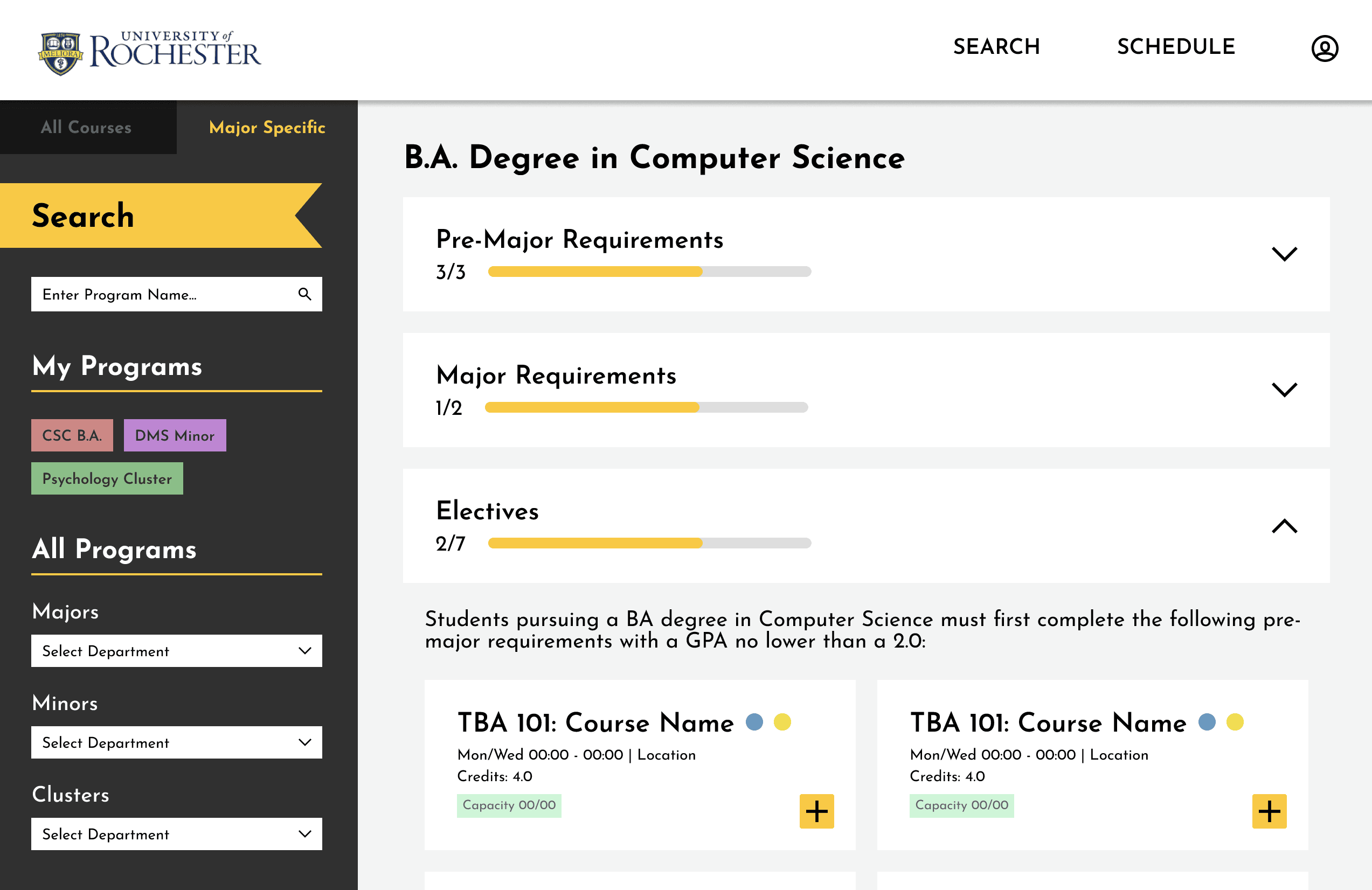Click yellow dot on second course card
Viewport: 1372px width, 890px height.
click(1235, 722)
